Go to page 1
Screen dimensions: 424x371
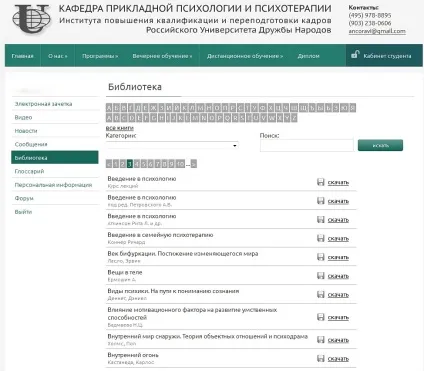pyautogui.click(x=116, y=164)
